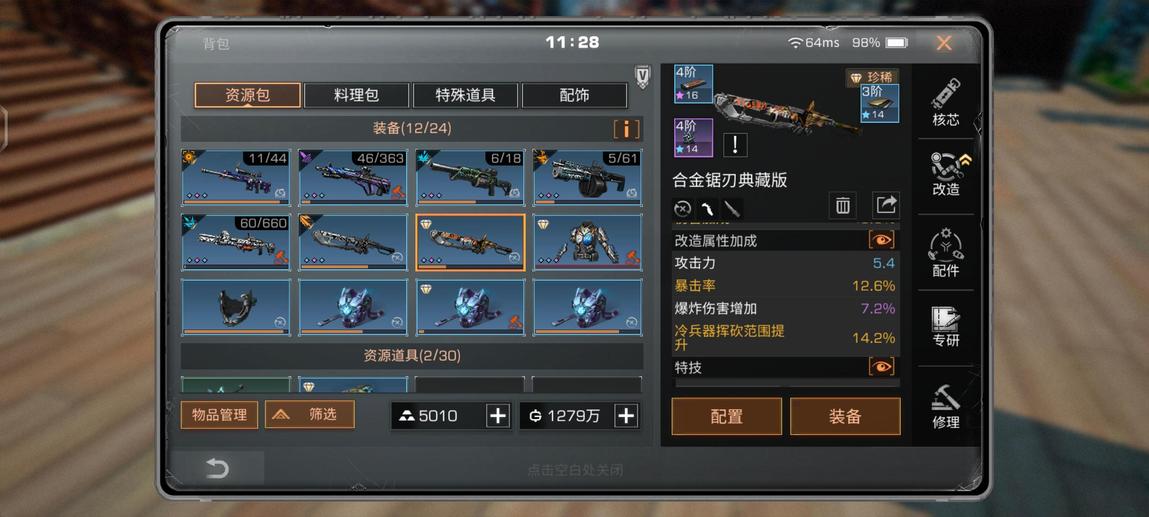Screen dimensions: 1149x517
Task: Open the 核心 core sidebar icon
Action: tap(945, 102)
